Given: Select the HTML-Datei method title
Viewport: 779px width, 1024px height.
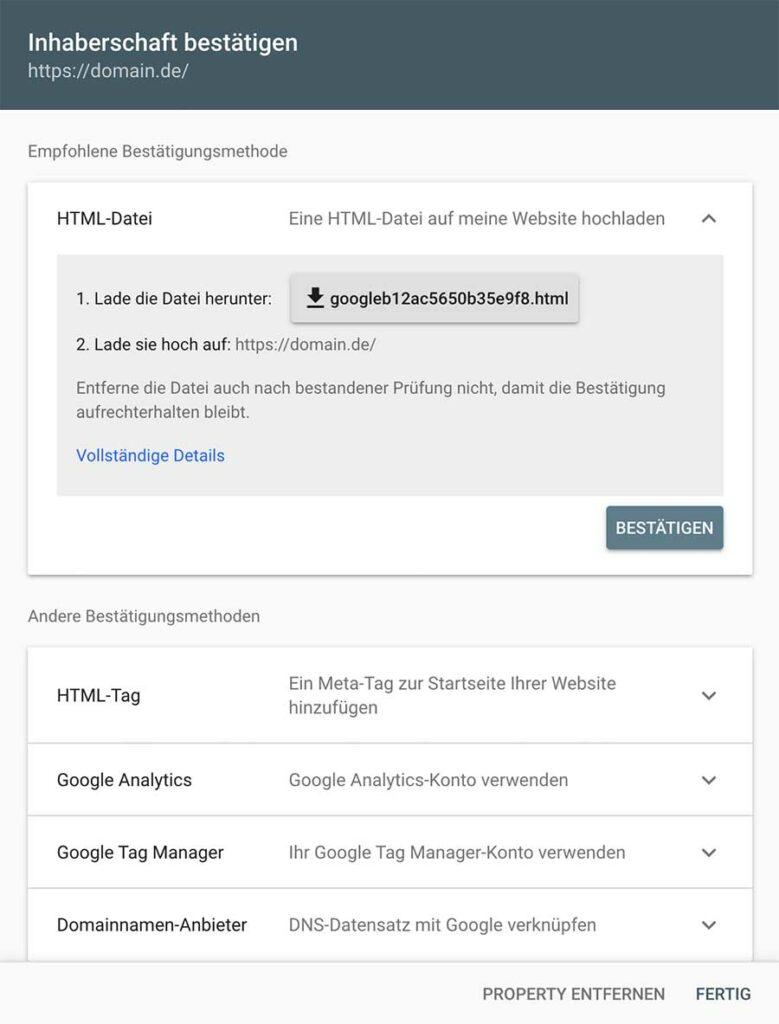Looking at the screenshot, I should coord(105,218).
